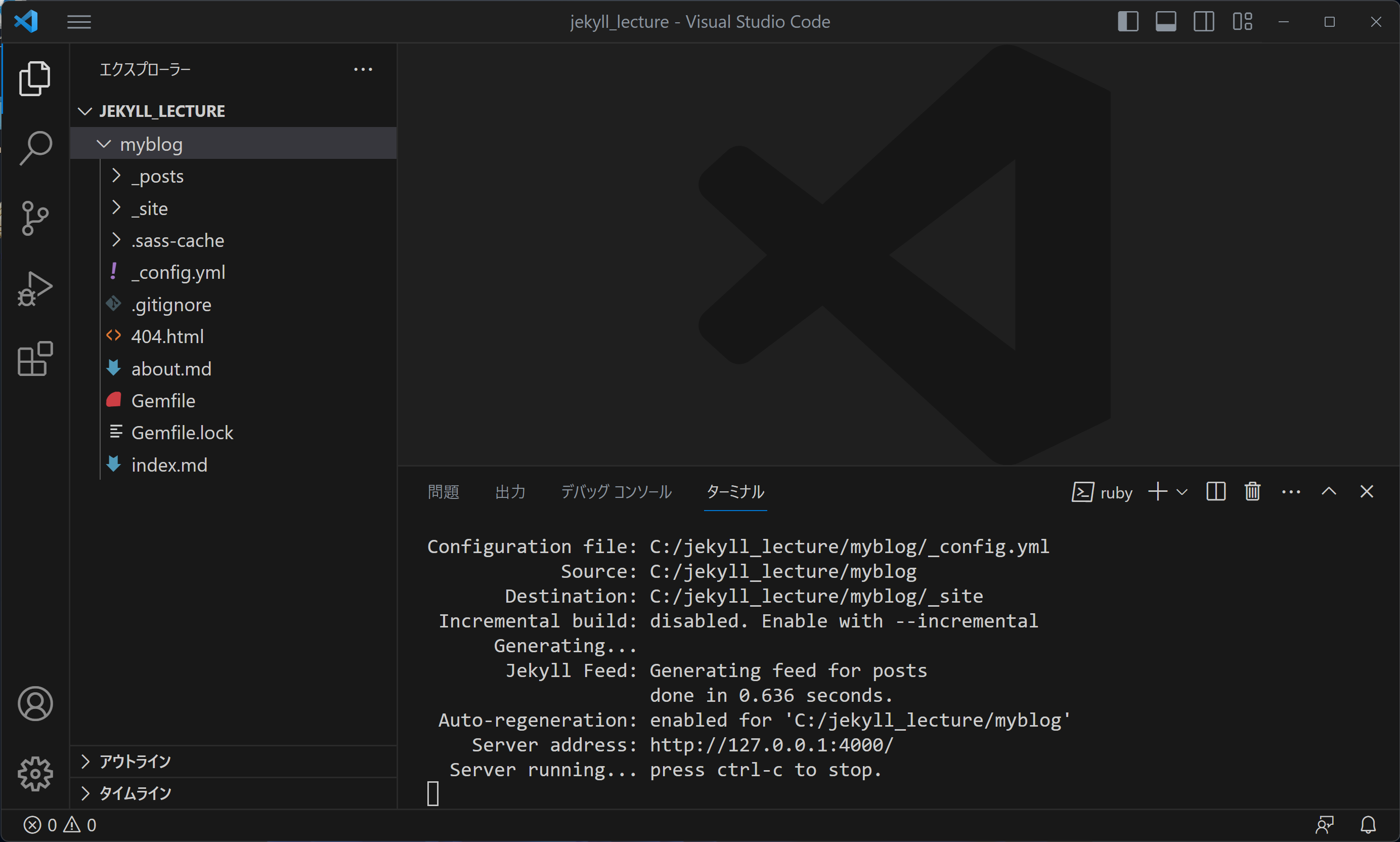Expand the .sass-cache folder
Viewport: 1400px width, 842px height.
pos(233,240)
